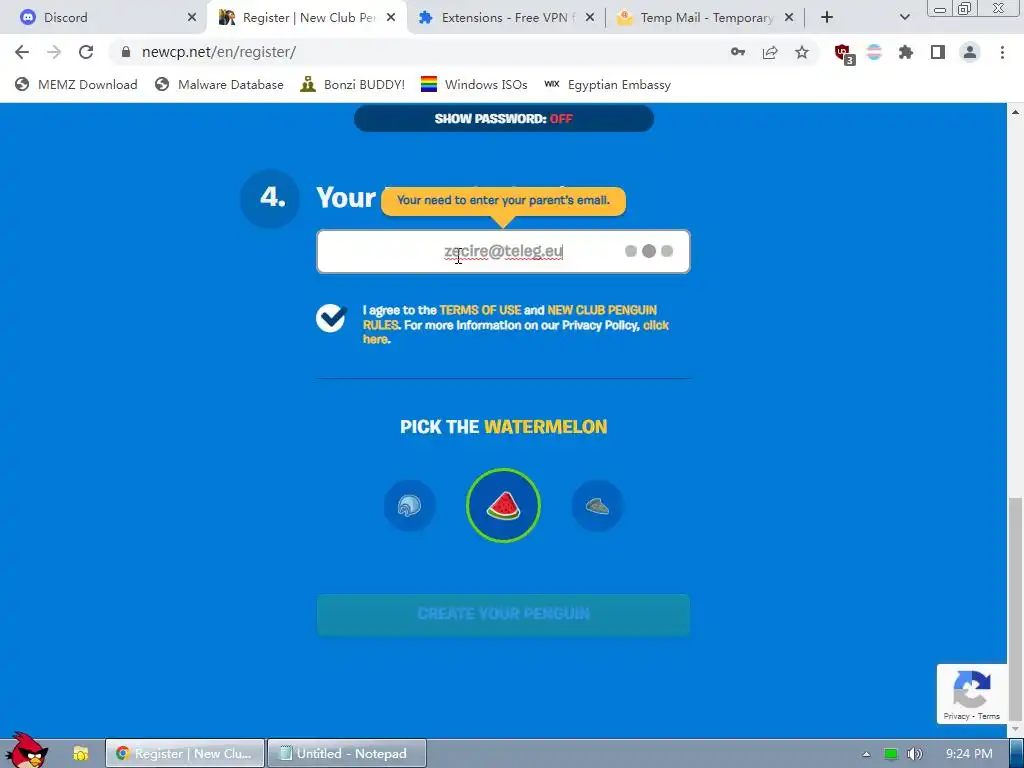Switch to Untitled - Notepad taskbar button
This screenshot has width=1024, height=768.
347,754
